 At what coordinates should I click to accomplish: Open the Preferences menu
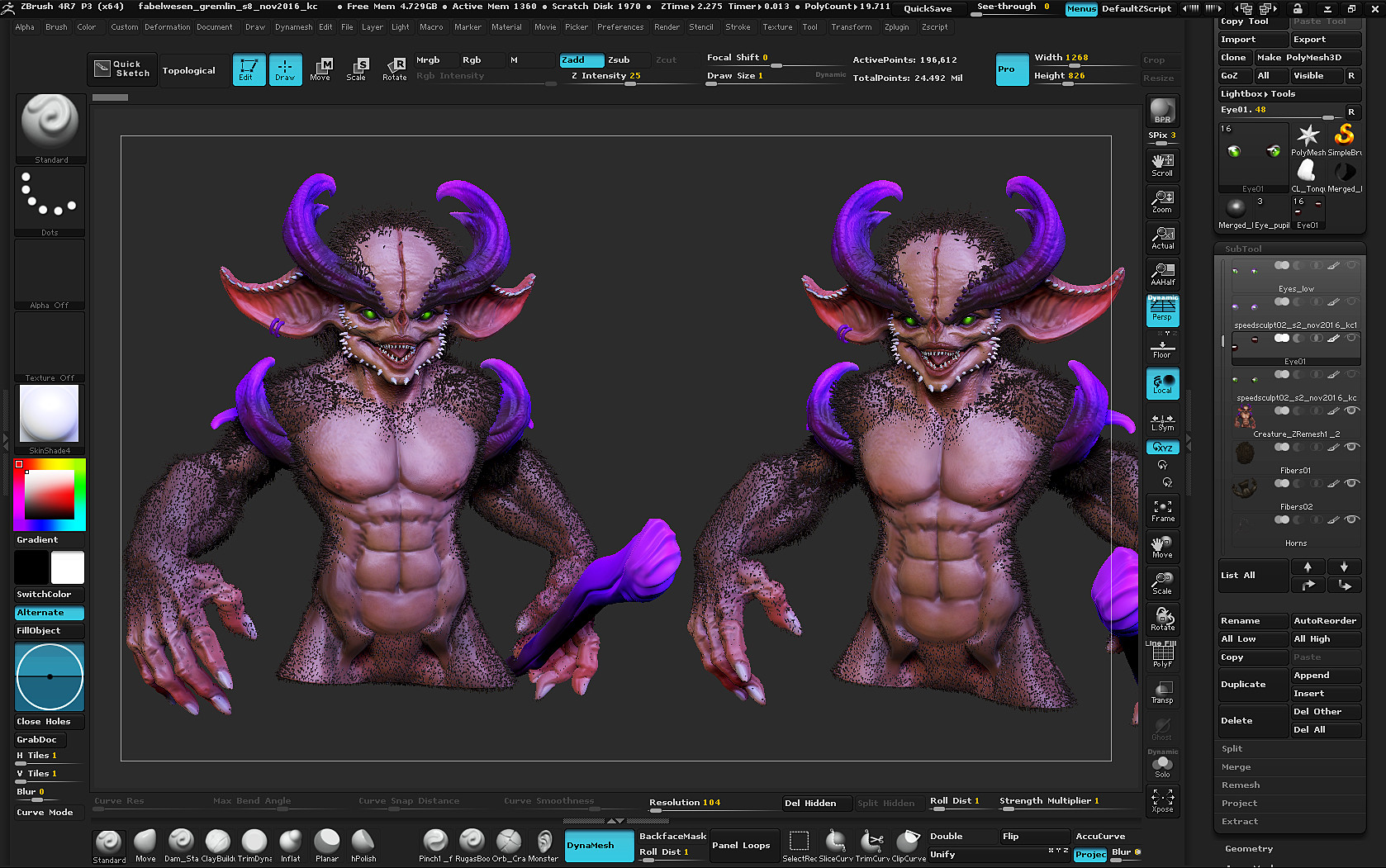pyautogui.click(x=620, y=27)
